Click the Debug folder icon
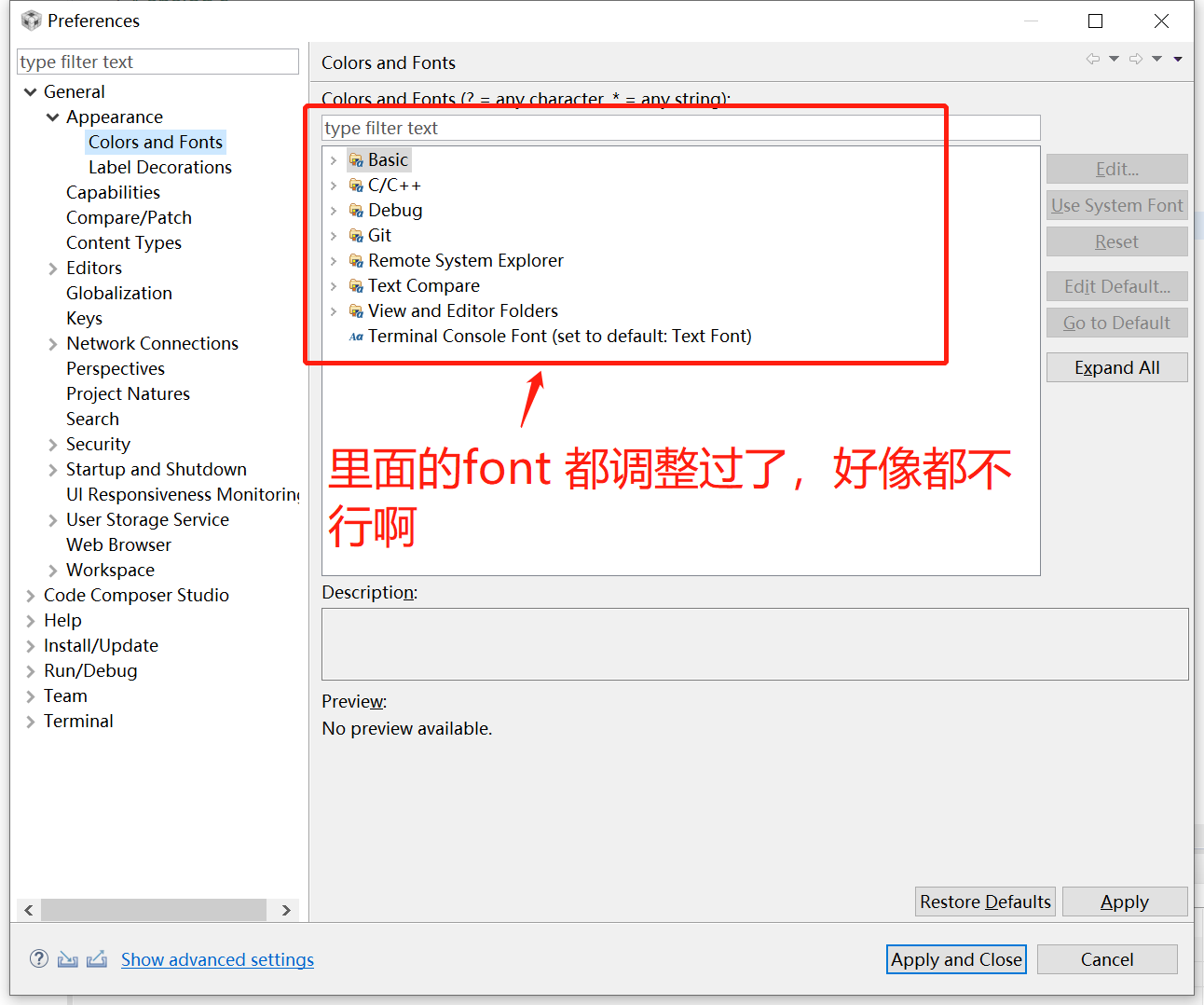 coord(356,211)
